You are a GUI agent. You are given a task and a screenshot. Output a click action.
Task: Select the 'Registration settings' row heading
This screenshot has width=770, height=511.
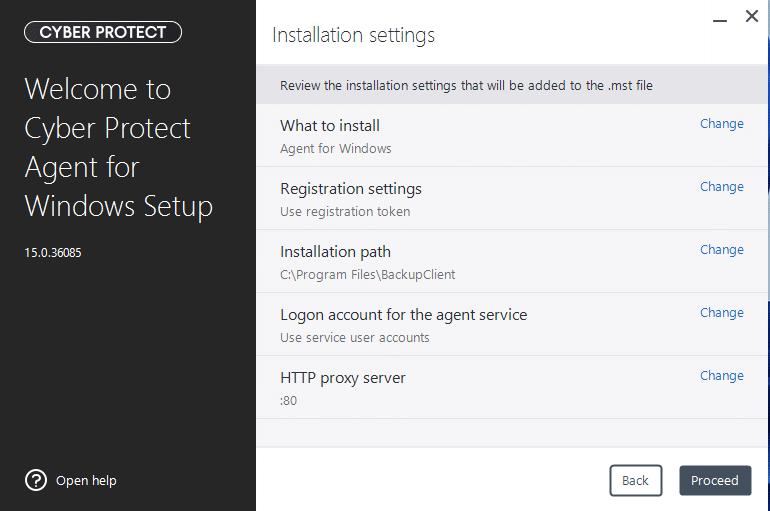point(351,189)
